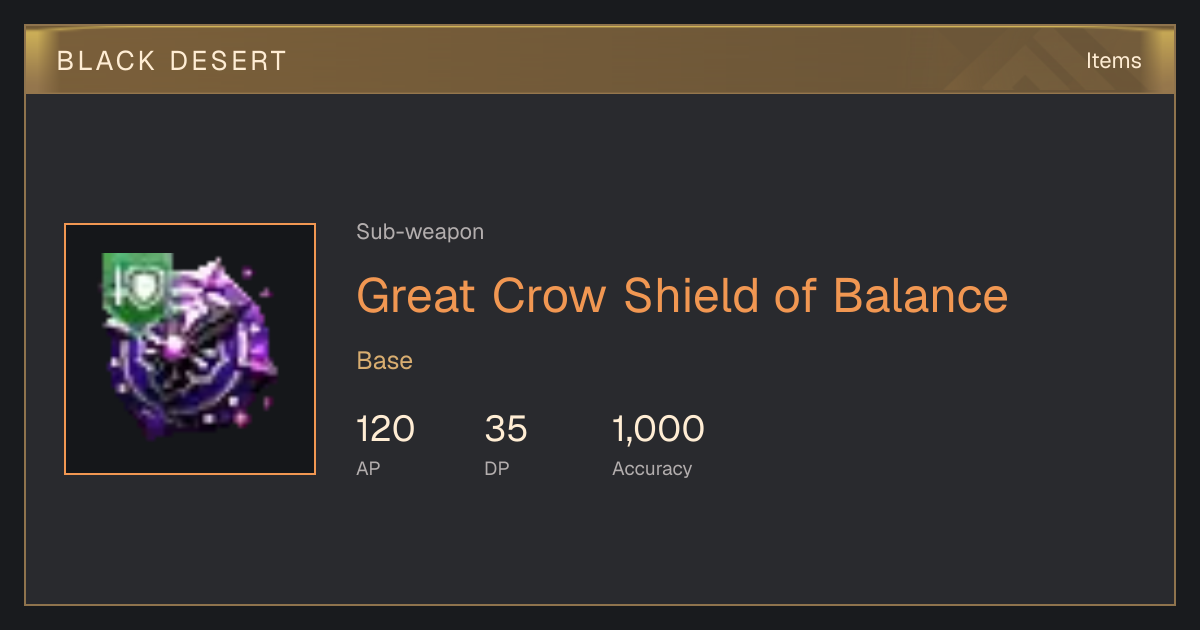The width and height of the screenshot is (1200, 630).
Task: Click the Base enhancement level label
Action: pyautogui.click(x=385, y=361)
